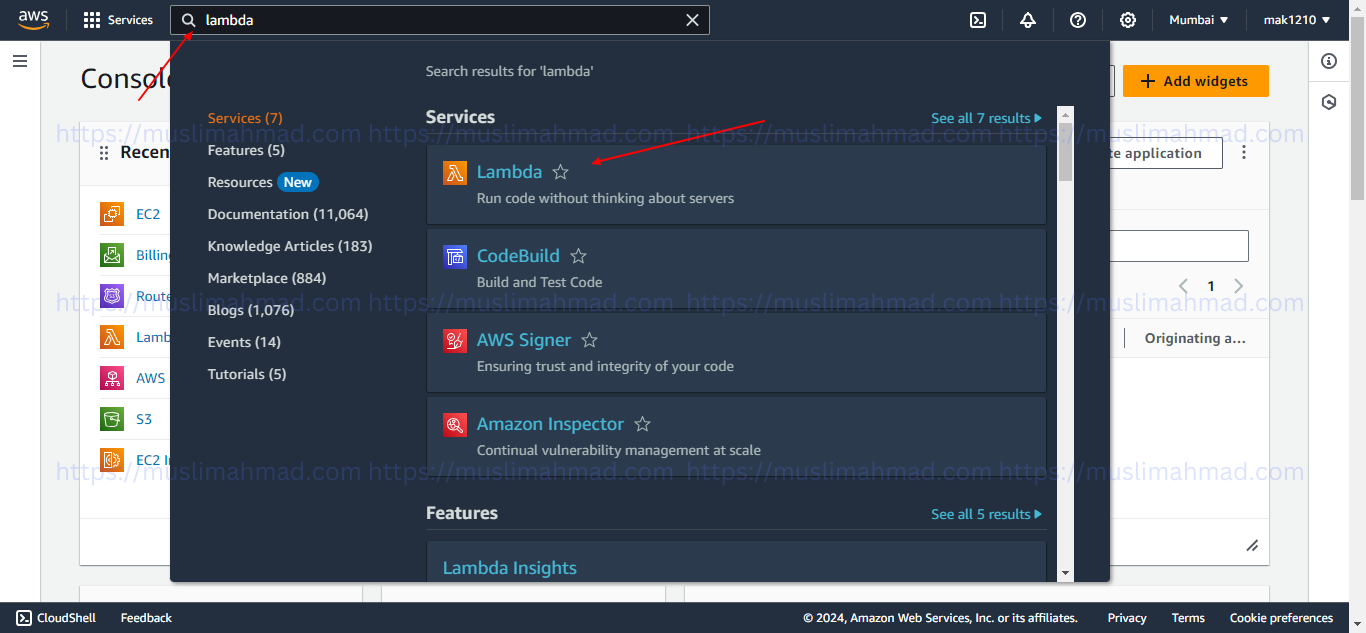Click the notifications bell icon
The image size is (1366, 633).
click(1028, 19)
